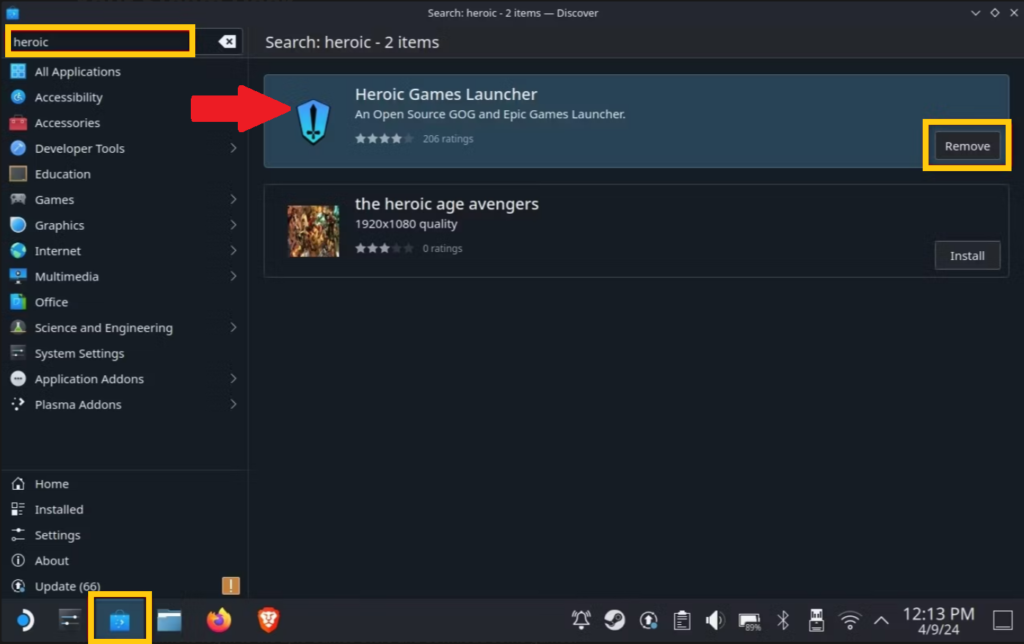
Task: Expand the Plasma Addons arrow
Action: 233,404
